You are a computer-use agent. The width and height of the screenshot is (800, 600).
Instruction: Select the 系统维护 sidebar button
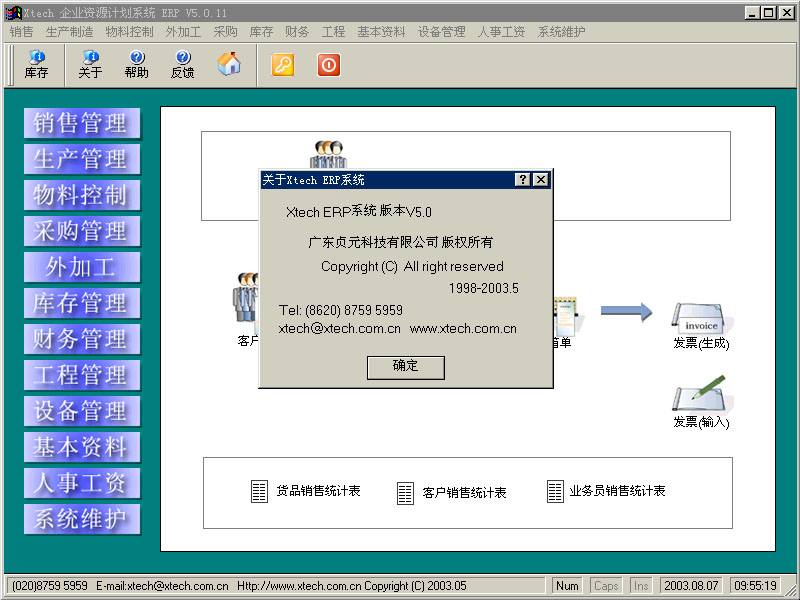coord(82,519)
